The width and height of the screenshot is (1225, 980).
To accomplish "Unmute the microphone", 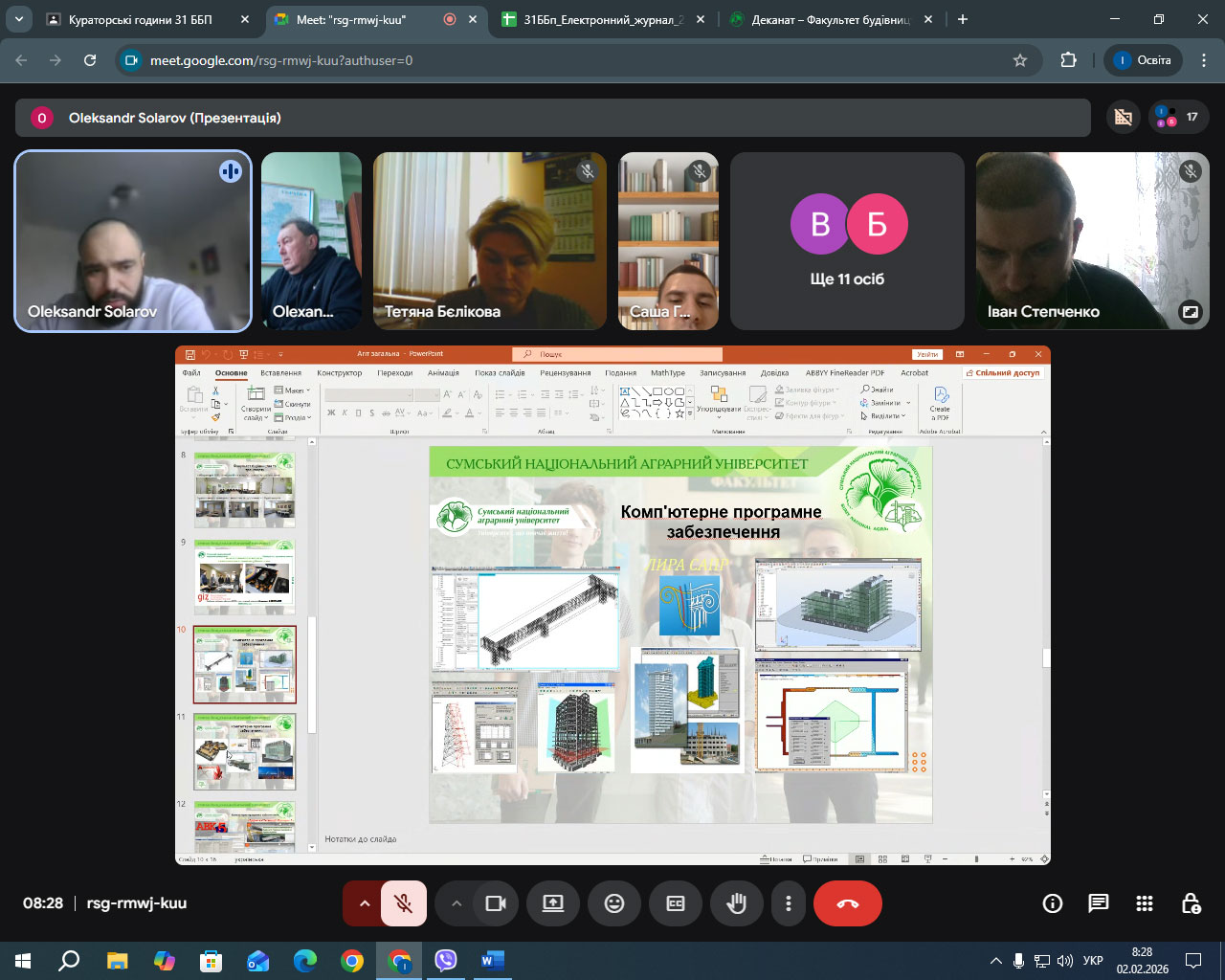I will click(x=404, y=903).
